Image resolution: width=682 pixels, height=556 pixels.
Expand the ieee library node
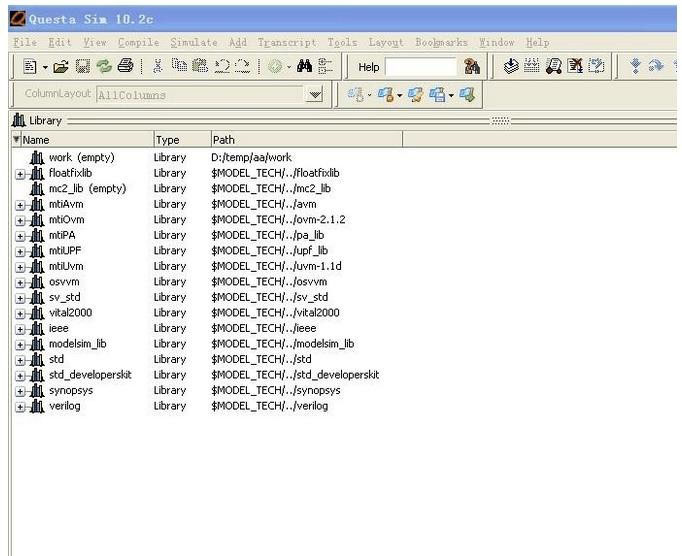point(20,329)
